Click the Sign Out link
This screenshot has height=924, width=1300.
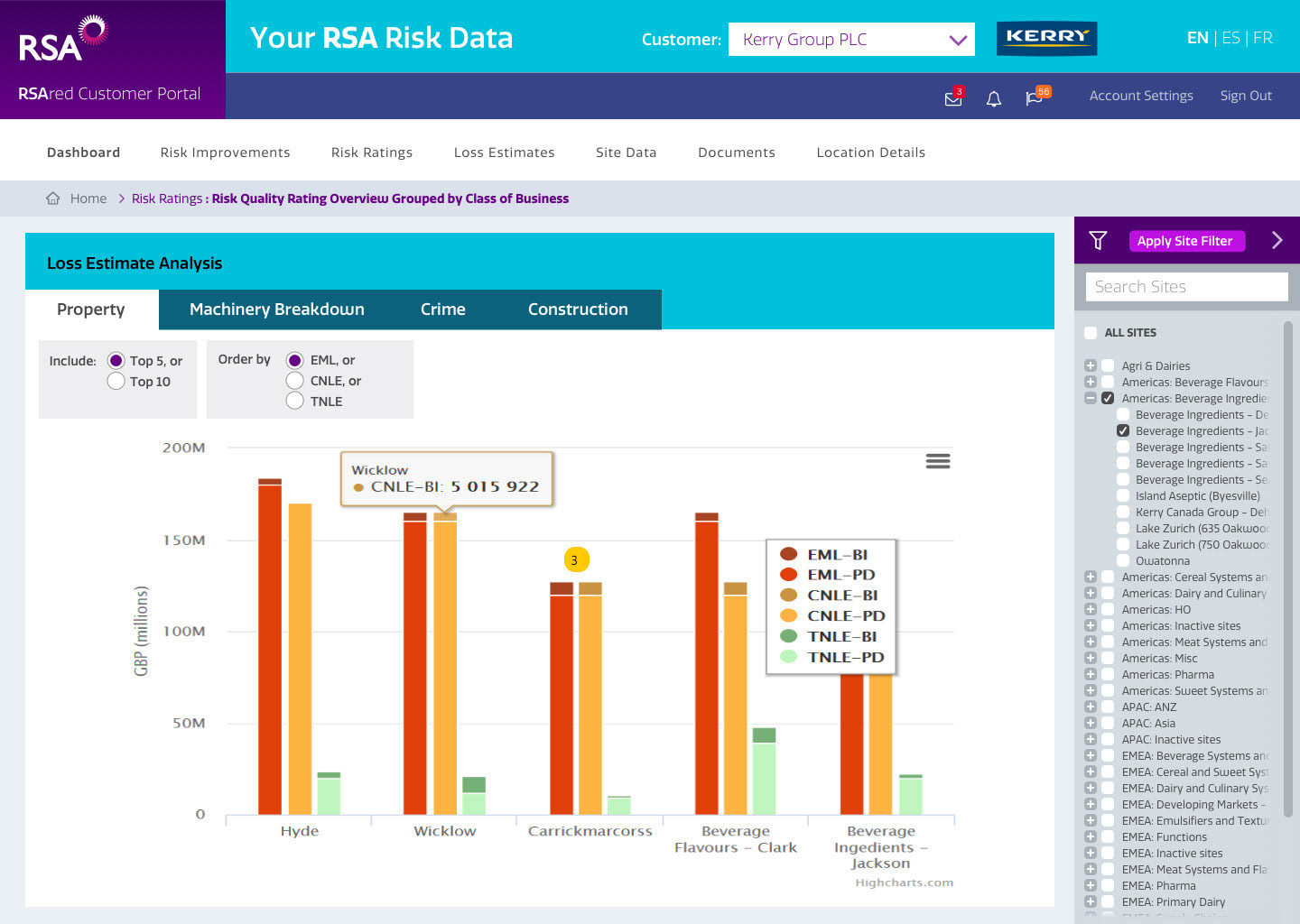point(1246,96)
